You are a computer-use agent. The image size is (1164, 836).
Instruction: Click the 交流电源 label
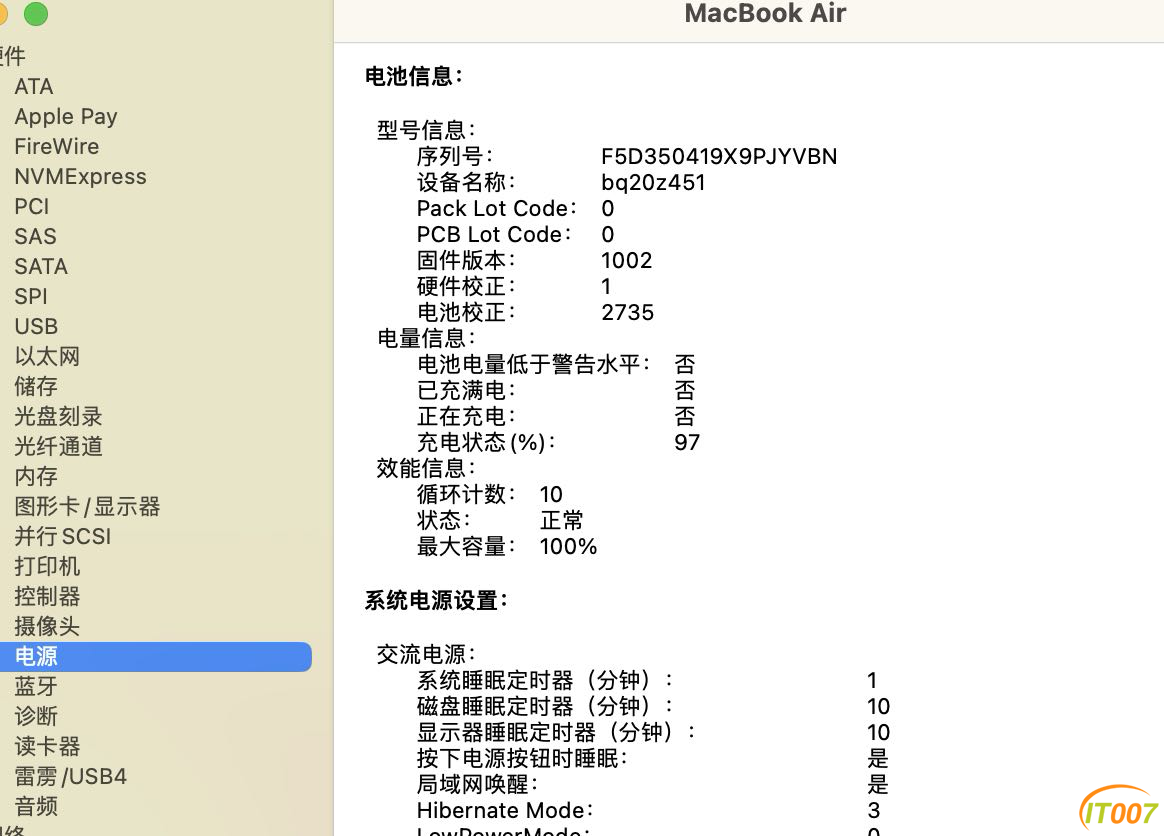point(426,654)
